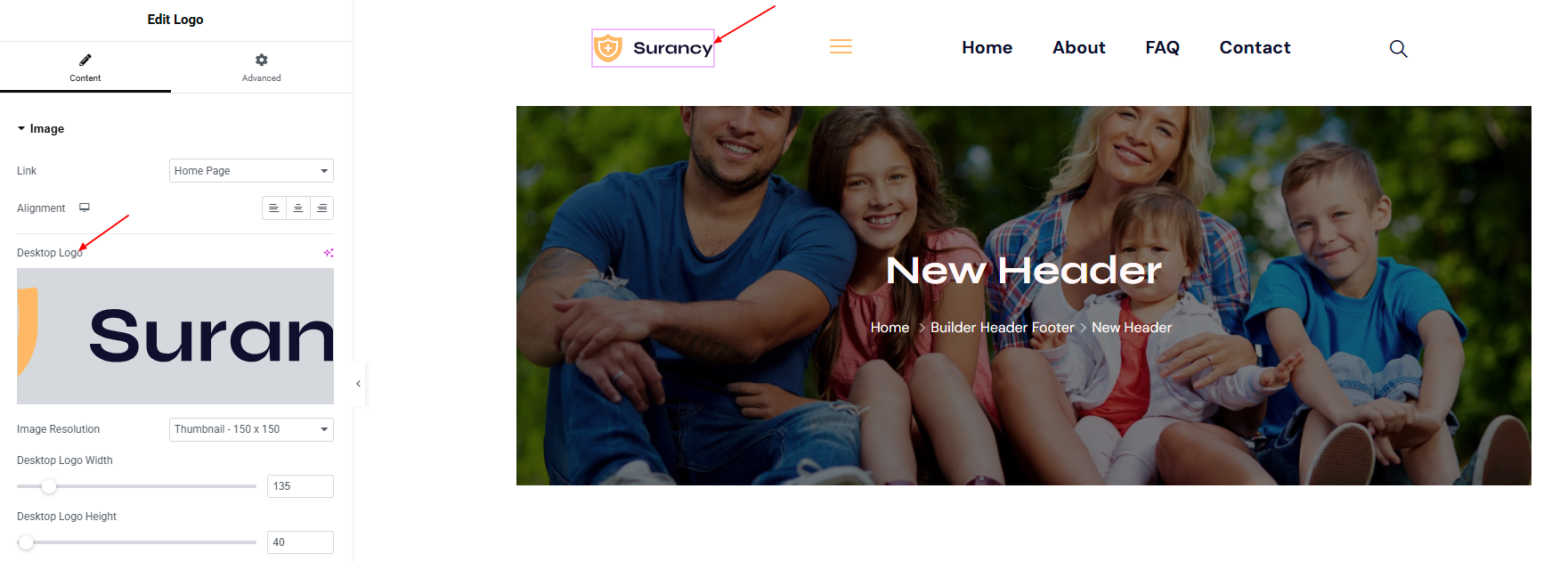This screenshot has width=1568, height=562.
Task: Click Builder Header Footer breadcrumb link
Action: pyautogui.click(x=1002, y=328)
